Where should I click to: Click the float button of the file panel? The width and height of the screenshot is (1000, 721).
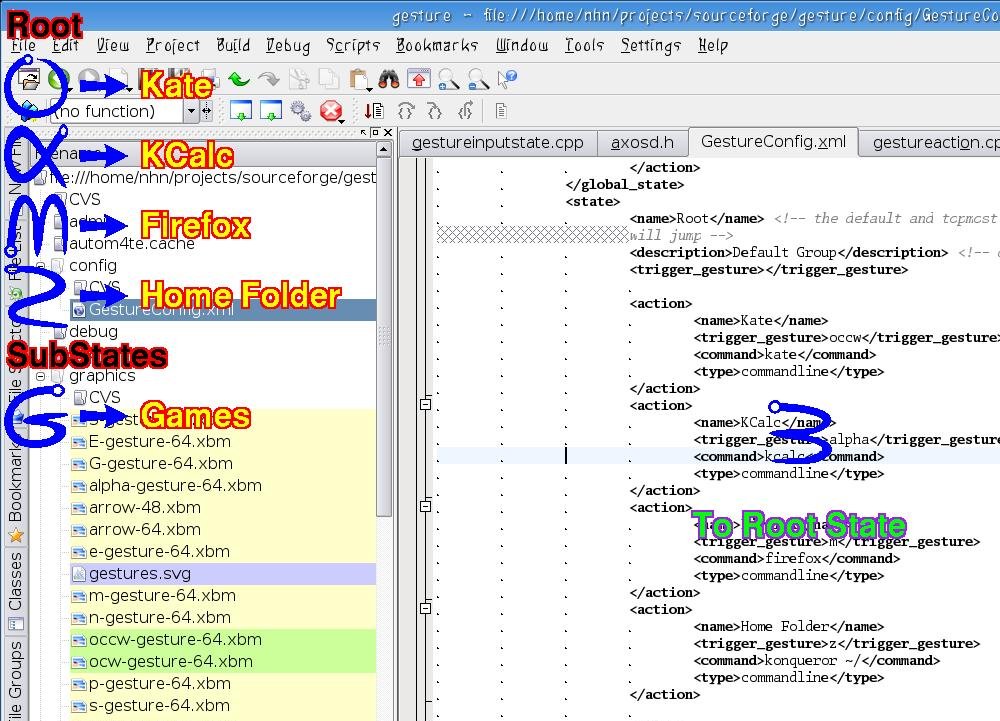(375, 132)
